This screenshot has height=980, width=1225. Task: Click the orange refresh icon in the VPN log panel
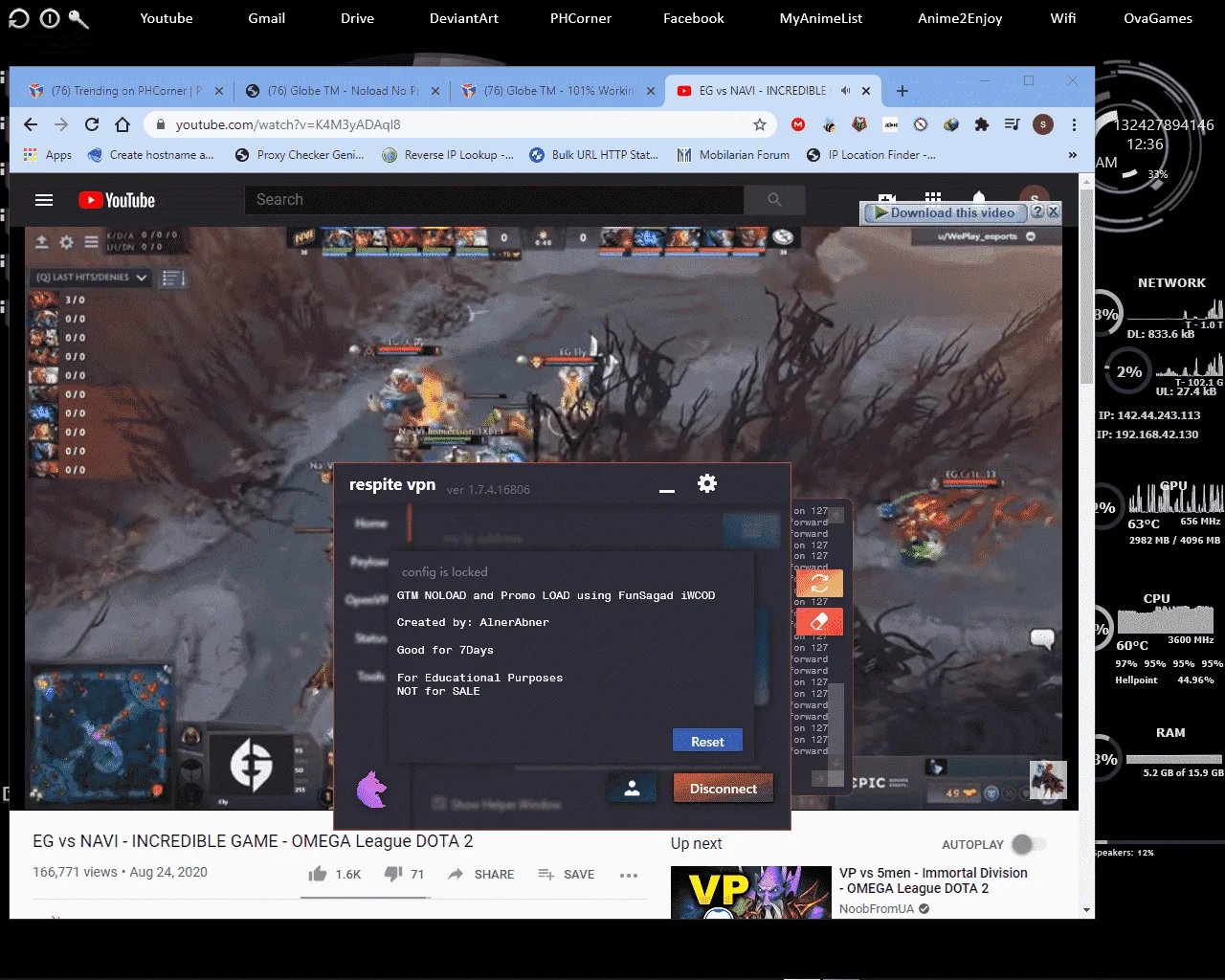[x=819, y=583]
